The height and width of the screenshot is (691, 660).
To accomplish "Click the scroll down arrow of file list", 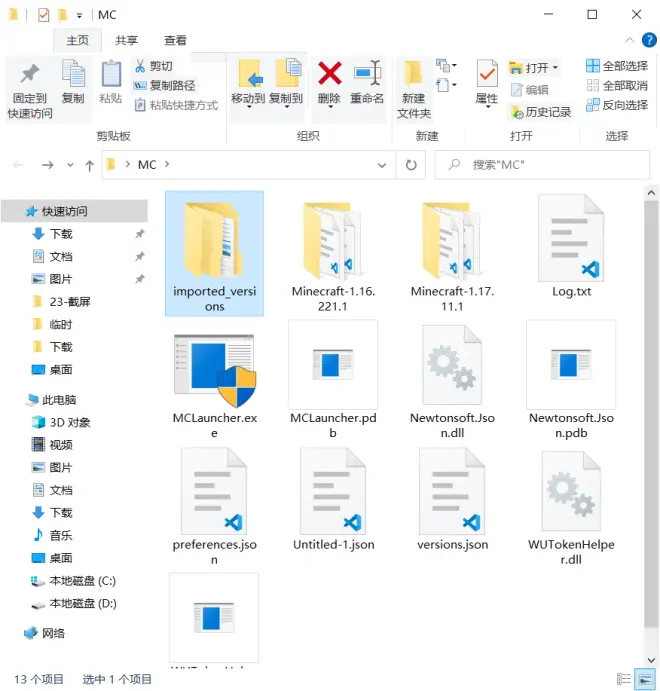I will [x=651, y=660].
